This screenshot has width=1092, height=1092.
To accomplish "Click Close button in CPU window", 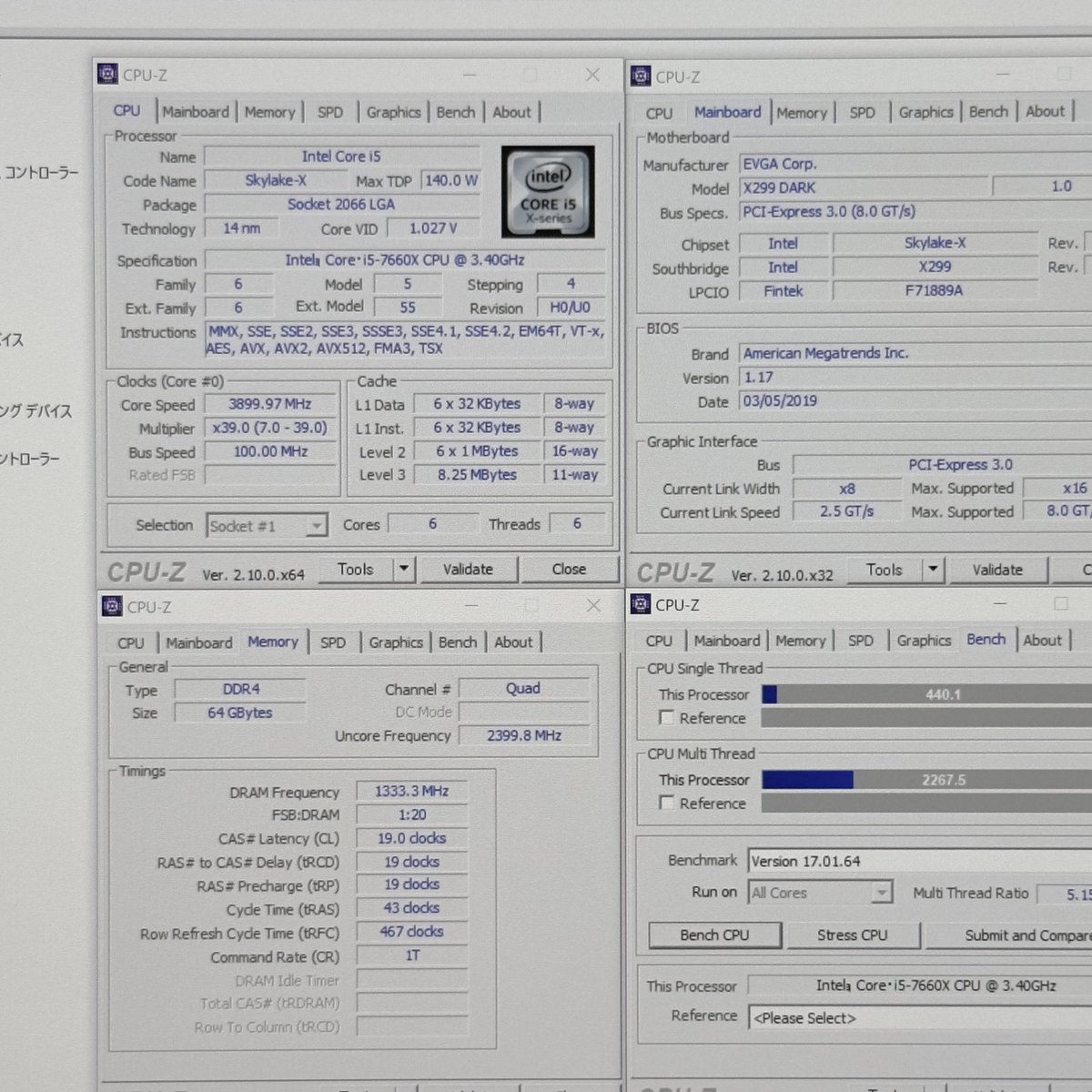I will click(x=569, y=570).
